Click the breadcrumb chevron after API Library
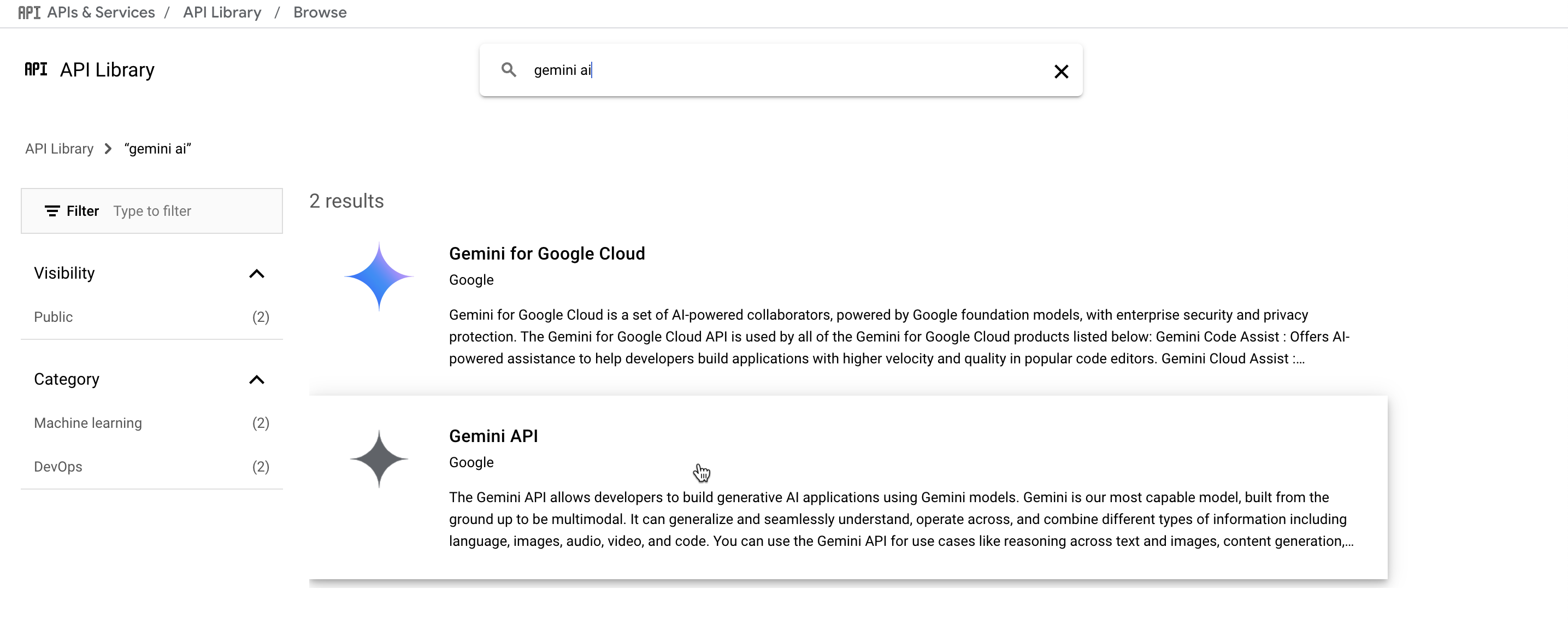 tap(108, 149)
